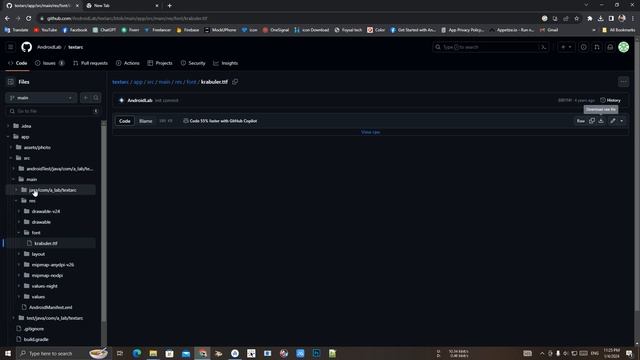
Task: Expand the mipmap-anydpi-v26 folder
Action: pyautogui.click(x=19, y=264)
